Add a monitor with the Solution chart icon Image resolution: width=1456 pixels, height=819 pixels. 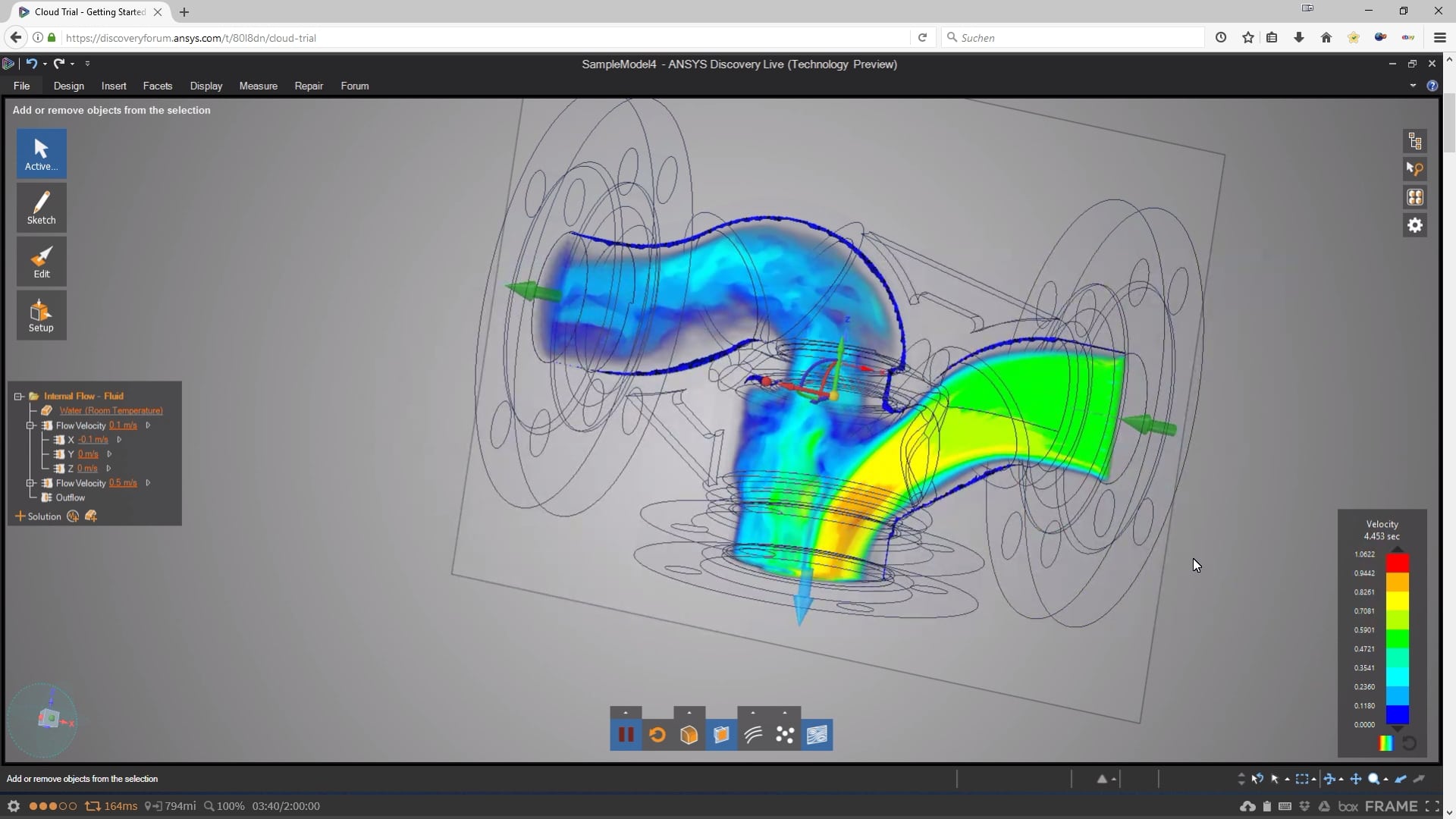pos(73,516)
